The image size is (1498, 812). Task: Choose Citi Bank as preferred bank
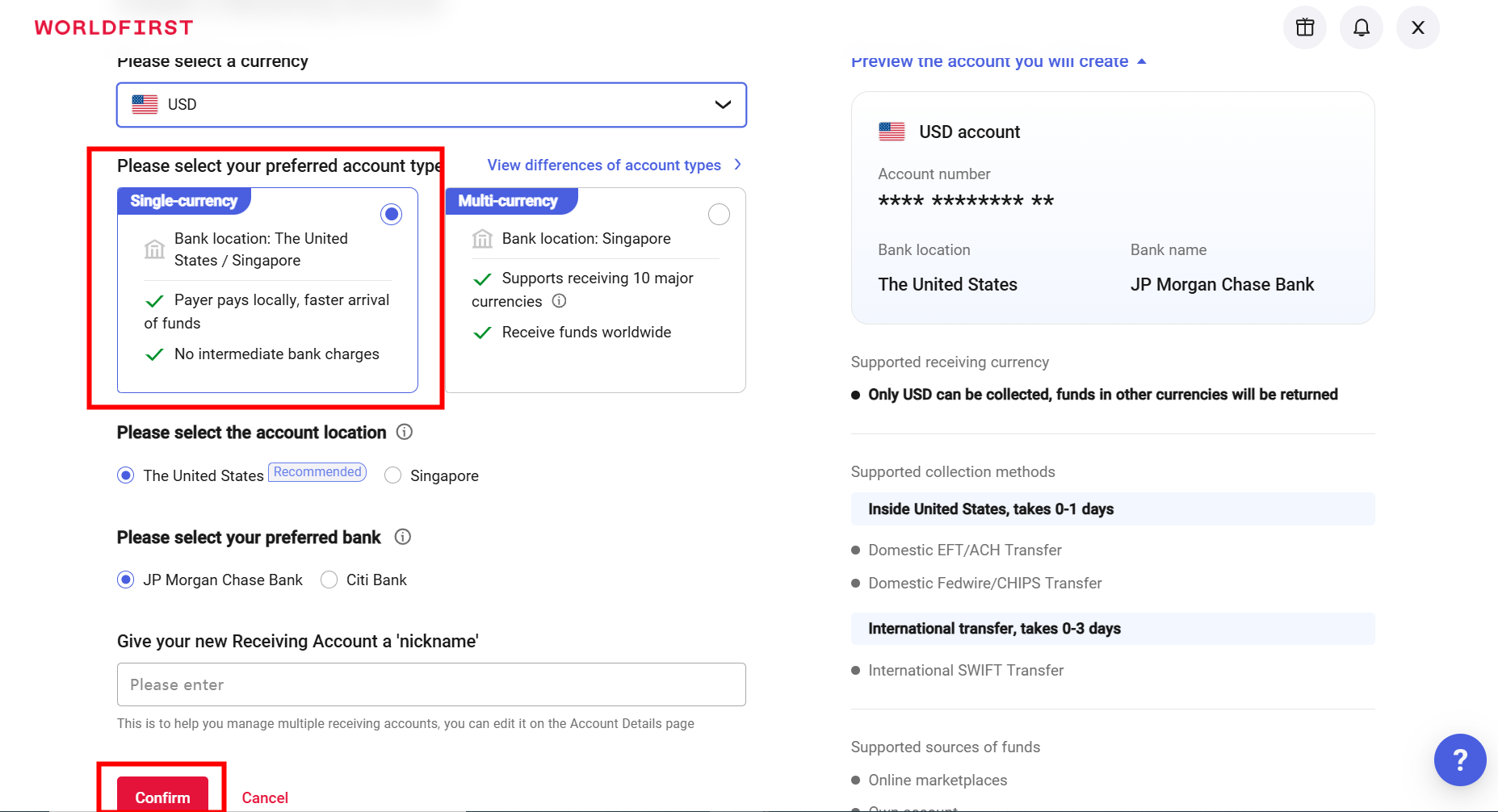tap(329, 580)
